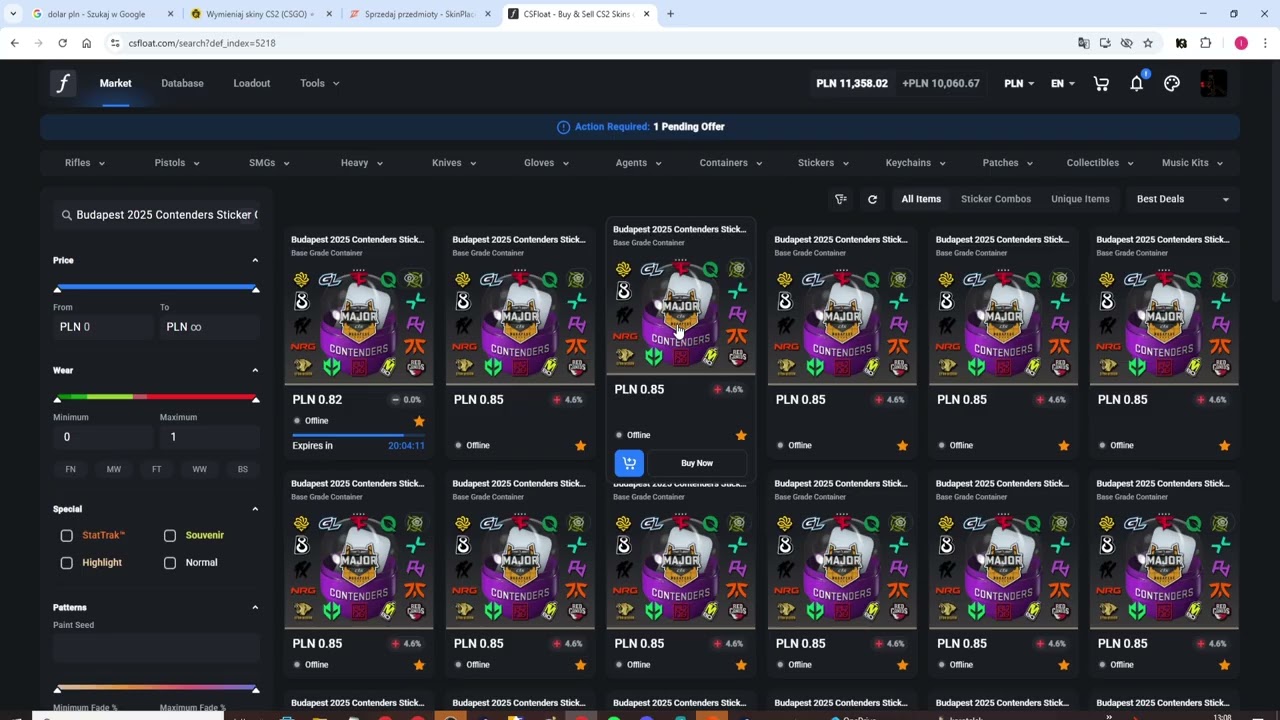The width and height of the screenshot is (1280, 720).
Task: Open the notifications bell
Action: click(1137, 84)
